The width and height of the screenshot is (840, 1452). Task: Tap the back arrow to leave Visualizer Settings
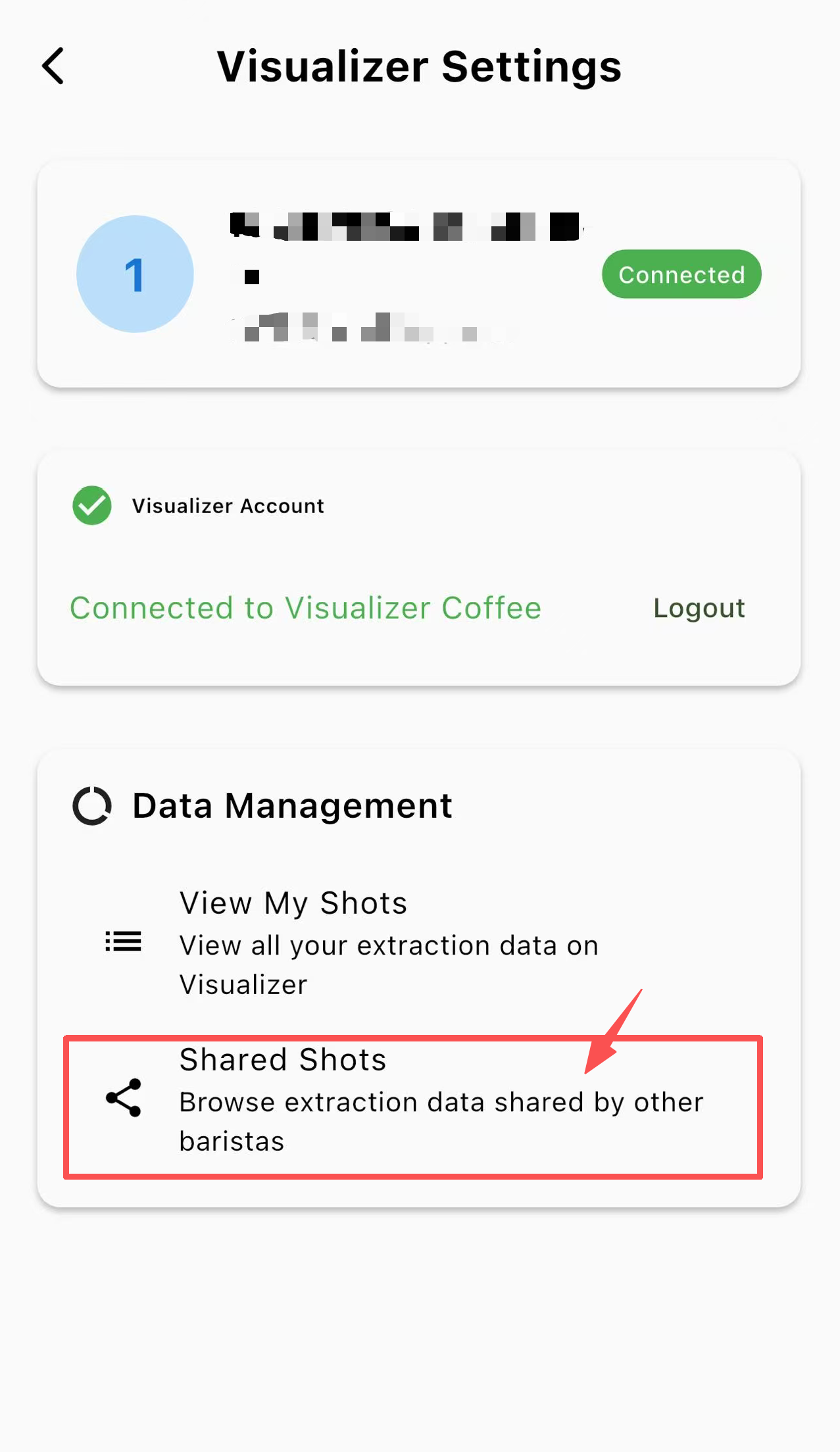click(x=53, y=66)
